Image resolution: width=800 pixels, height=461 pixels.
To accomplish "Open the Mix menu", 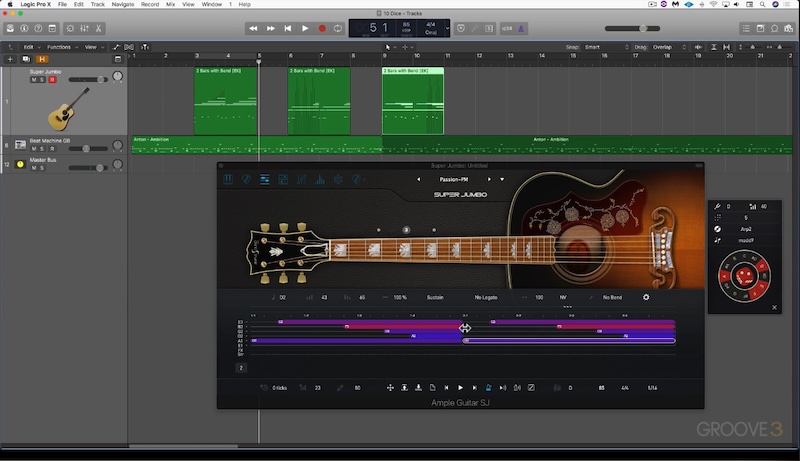I will pyautogui.click(x=170, y=4).
